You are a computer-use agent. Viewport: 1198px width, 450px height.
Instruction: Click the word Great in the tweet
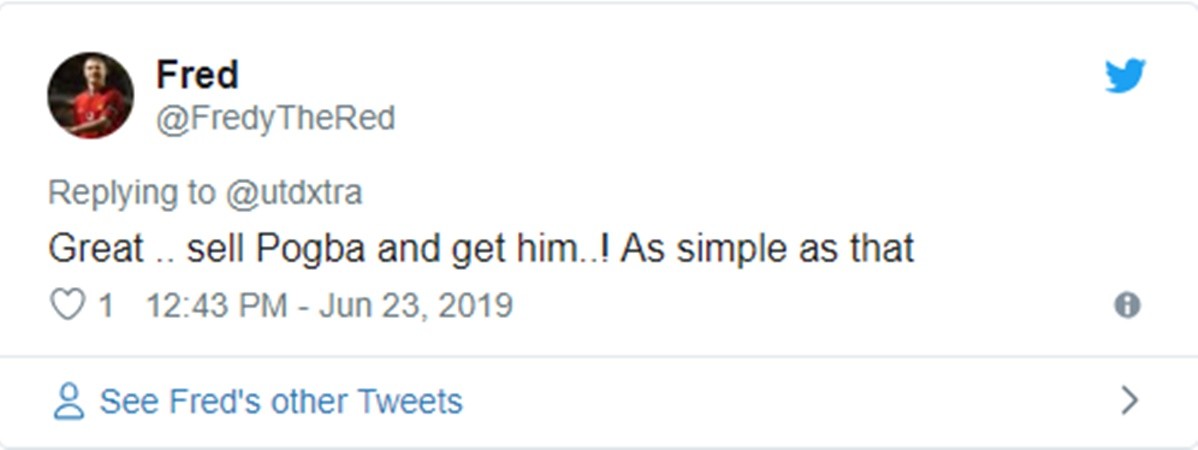click(x=96, y=248)
